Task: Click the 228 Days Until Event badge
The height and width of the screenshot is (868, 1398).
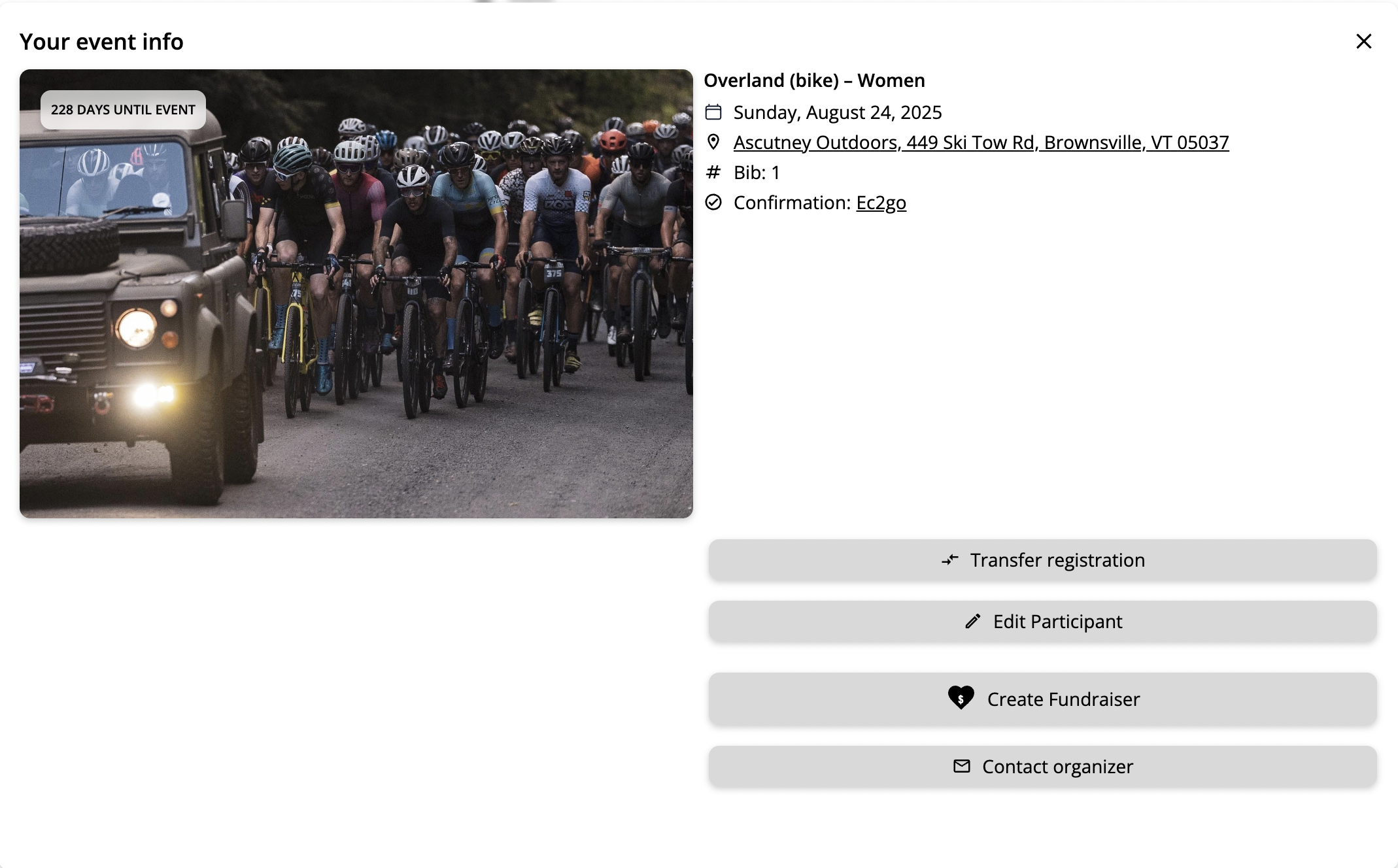Action: (x=123, y=110)
